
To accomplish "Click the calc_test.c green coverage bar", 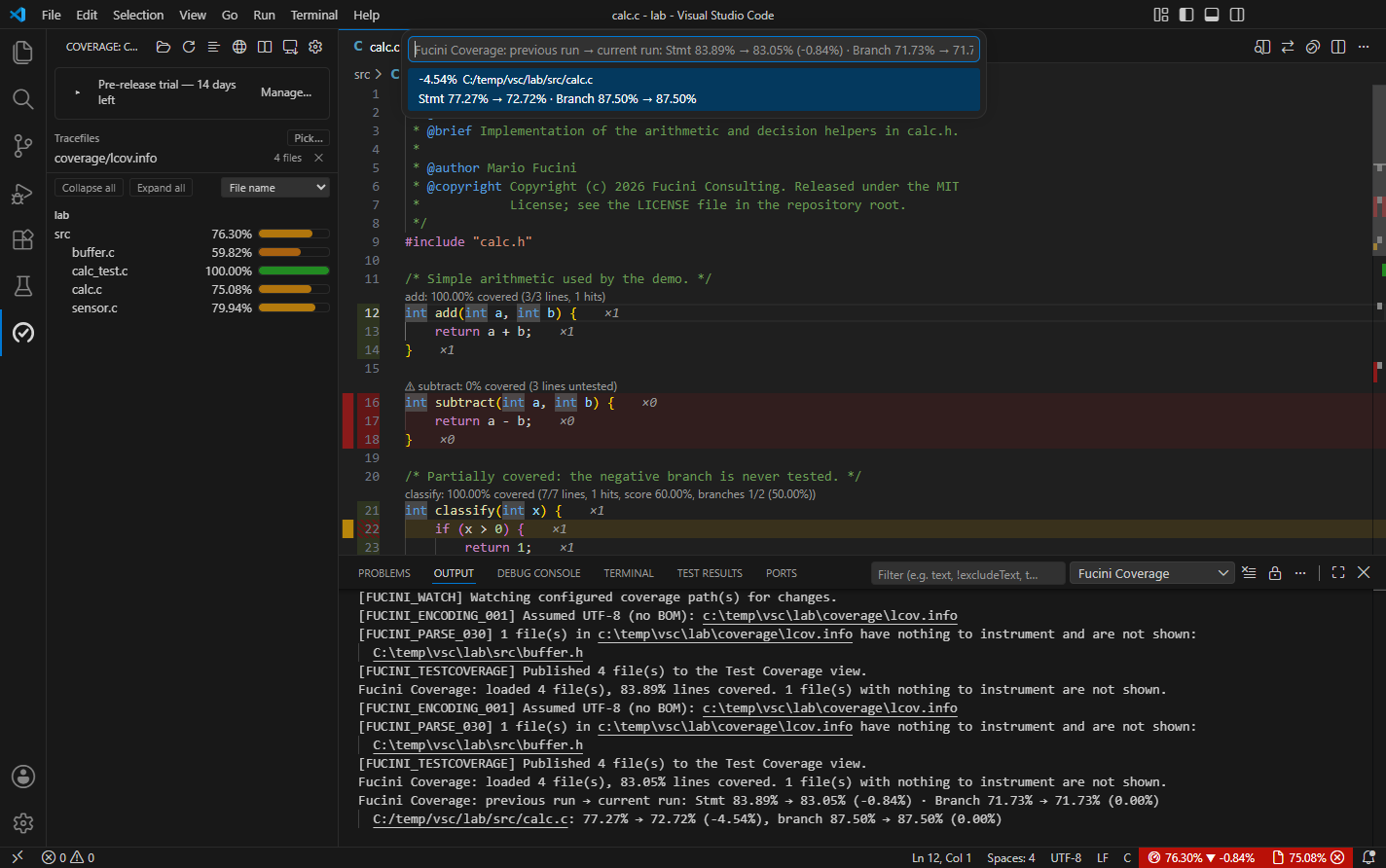I will (x=293, y=271).
